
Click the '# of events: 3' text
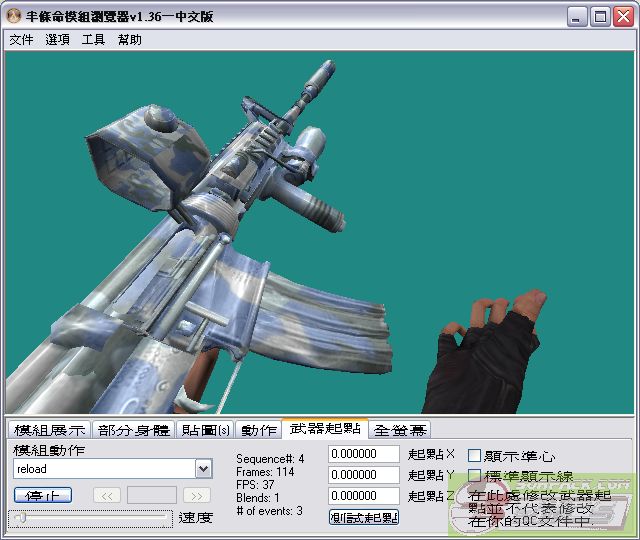[269, 511]
